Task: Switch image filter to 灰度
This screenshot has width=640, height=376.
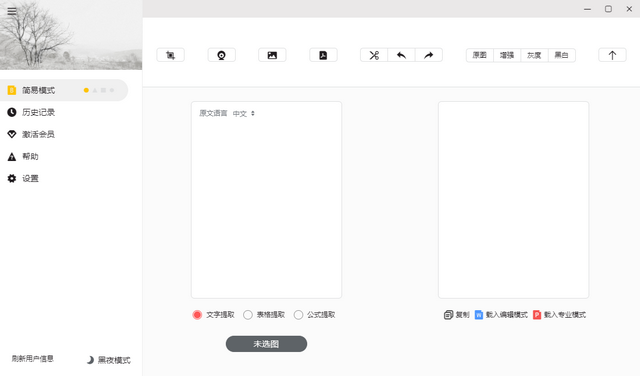Action: point(534,55)
